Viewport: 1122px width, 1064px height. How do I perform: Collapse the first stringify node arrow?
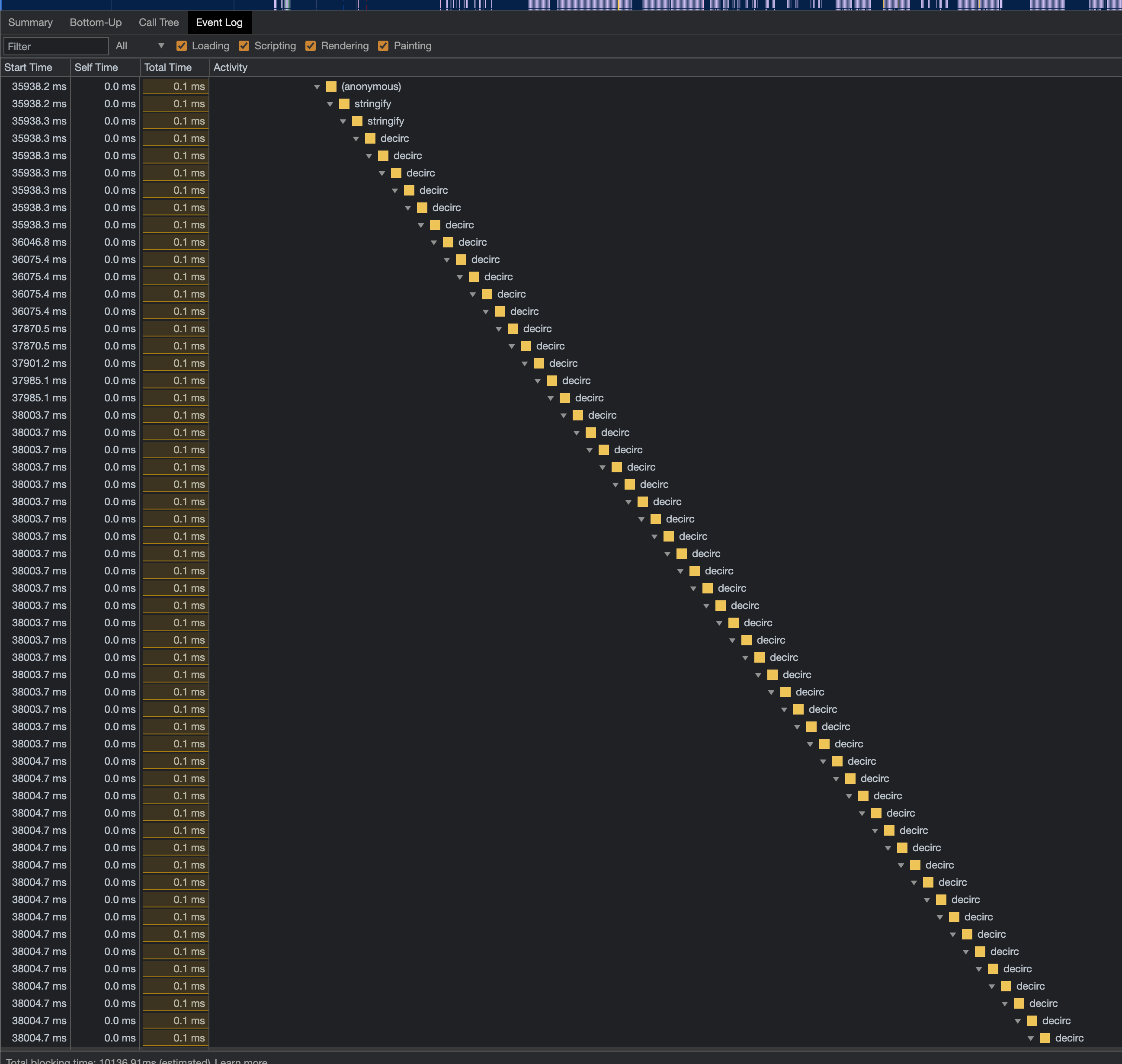pos(330,104)
